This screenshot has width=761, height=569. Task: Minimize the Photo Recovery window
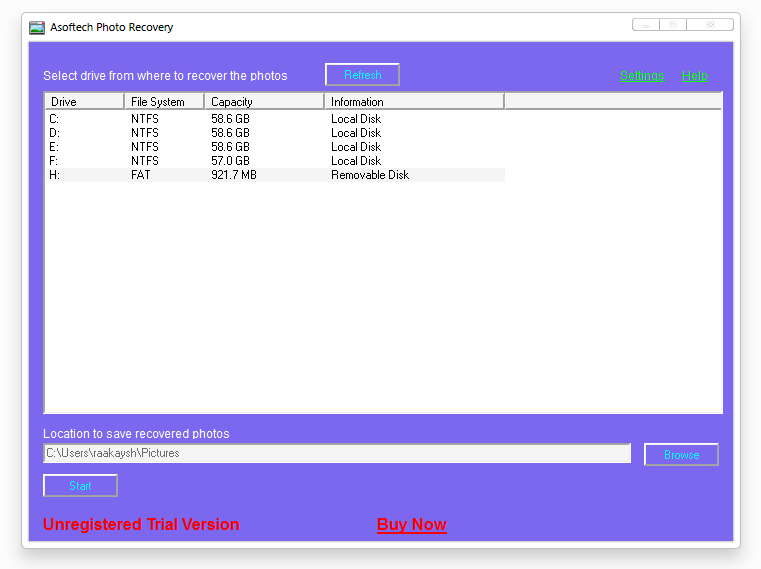tap(646, 25)
